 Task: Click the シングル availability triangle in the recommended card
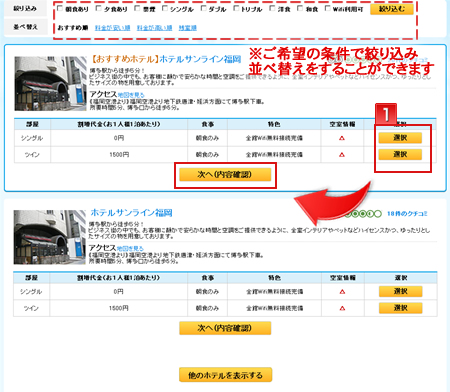[x=342, y=138]
